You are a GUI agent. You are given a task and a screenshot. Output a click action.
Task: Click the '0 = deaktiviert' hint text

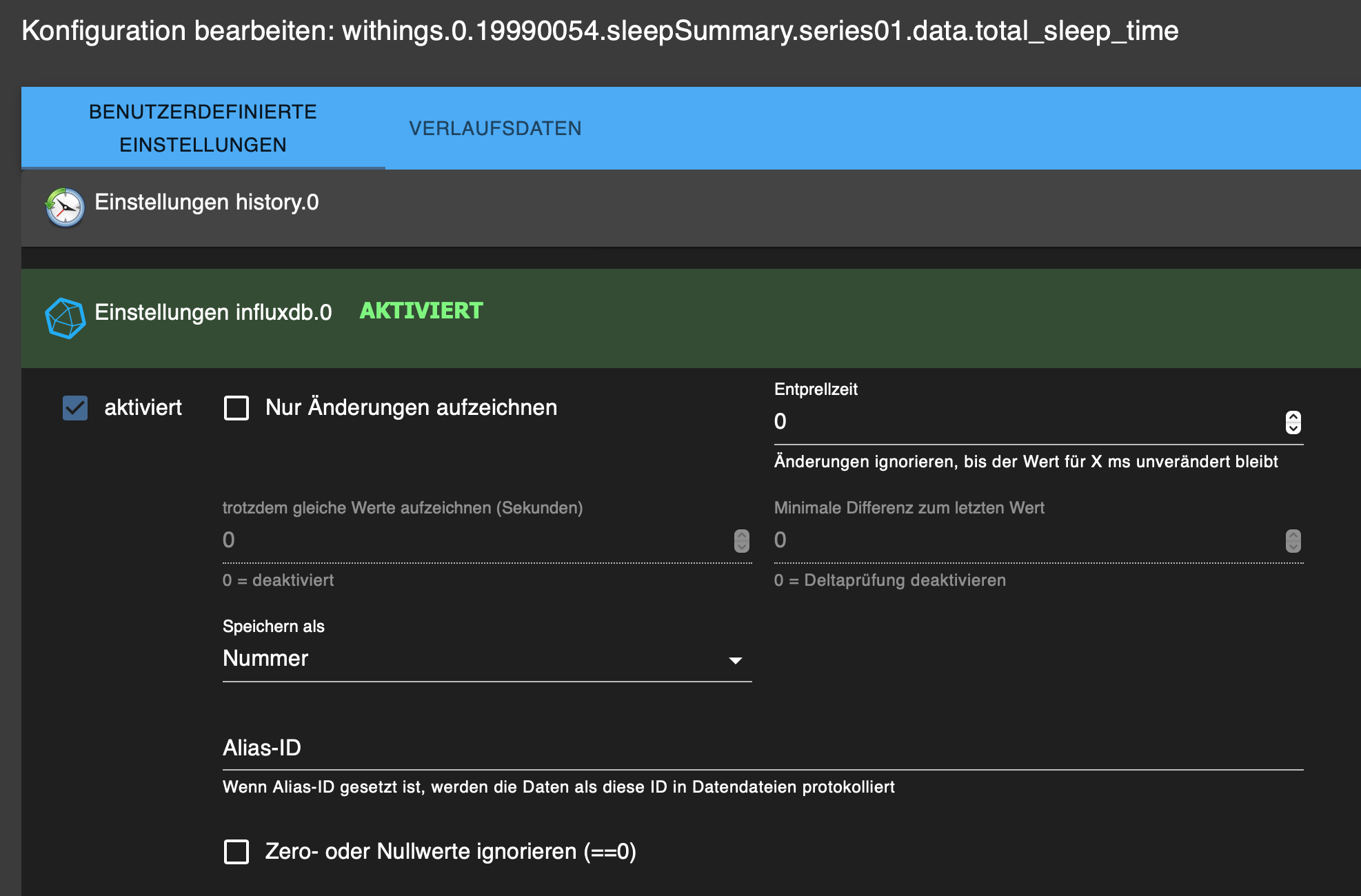[x=278, y=580]
